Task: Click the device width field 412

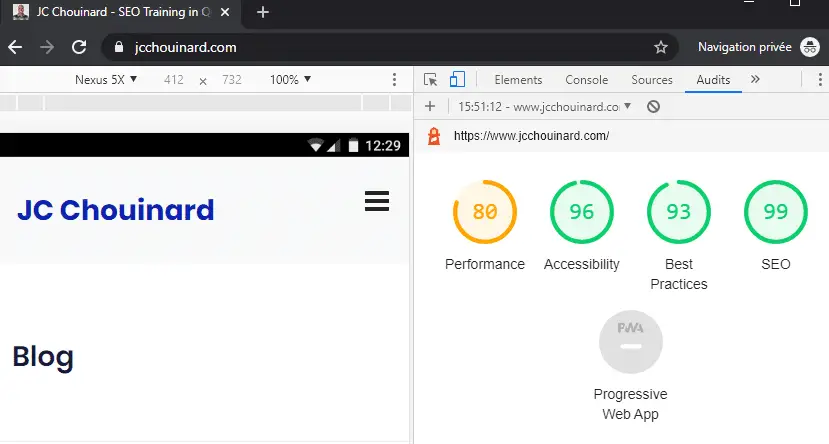Action: coord(173,80)
